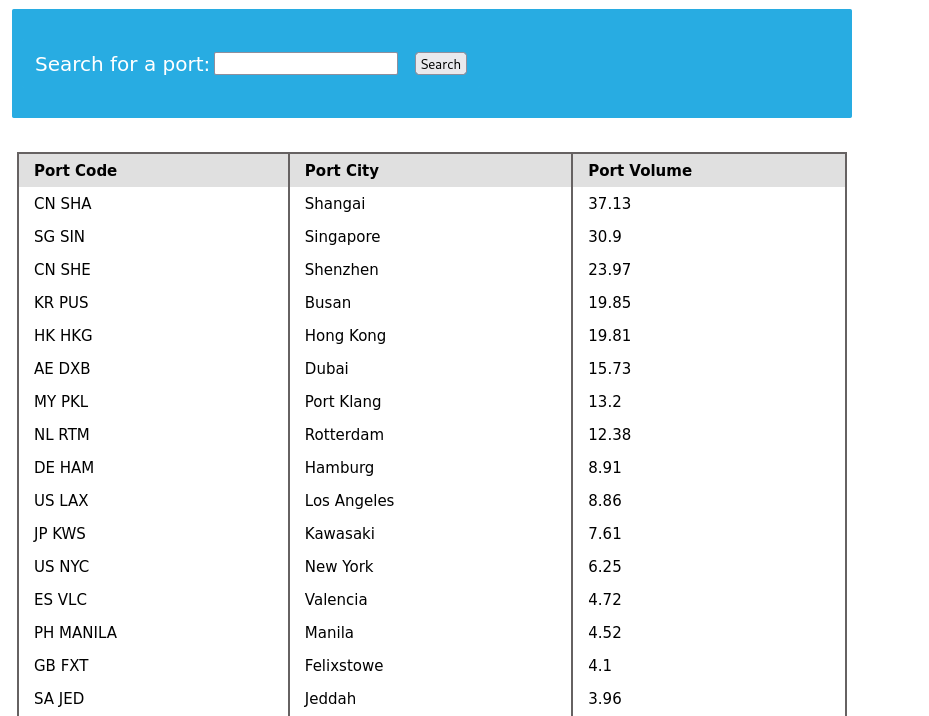Select the New York volume 6.25 cell
The width and height of the screenshot is (929, 716).
tap(604, 567)
